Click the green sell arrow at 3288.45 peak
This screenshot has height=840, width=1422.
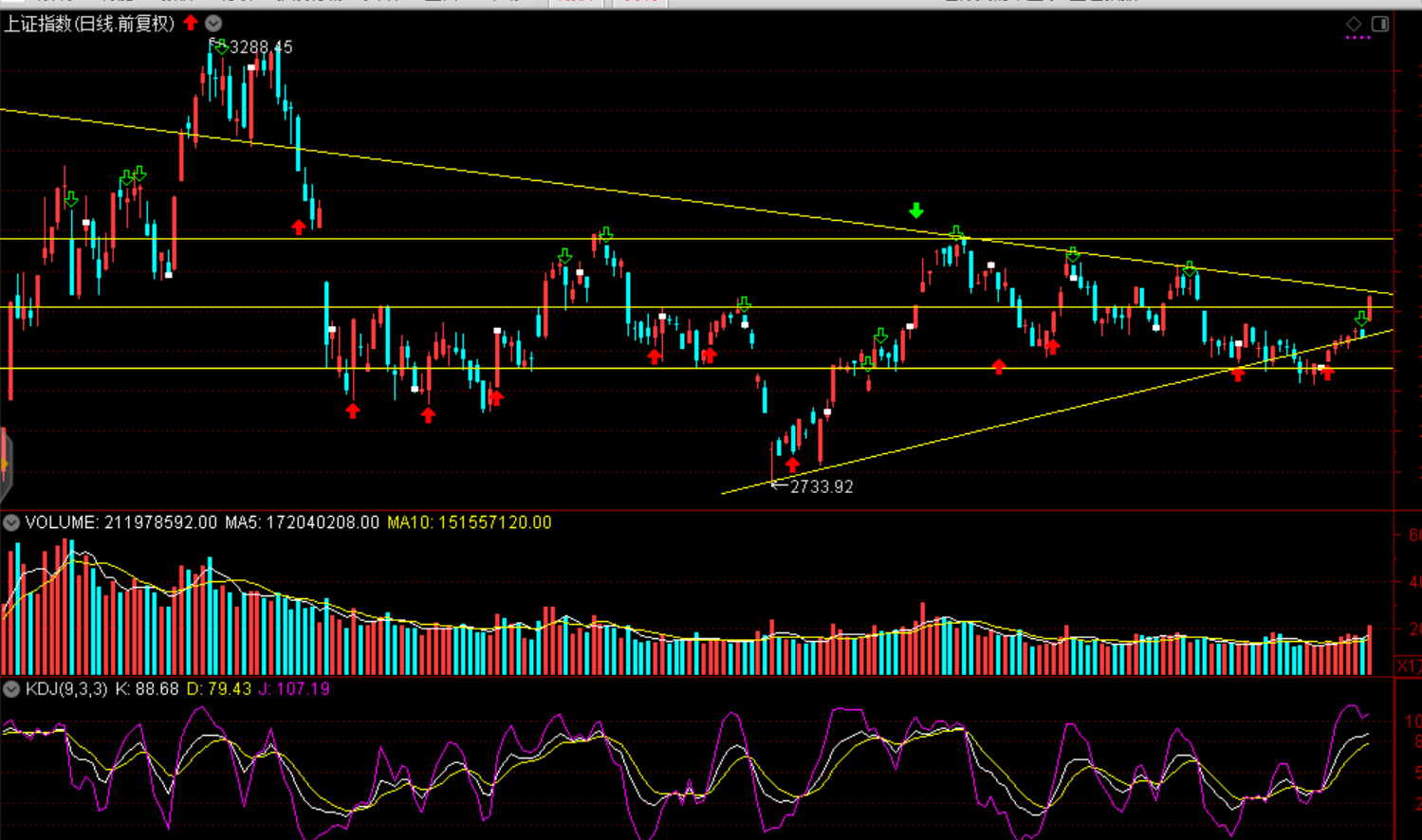(220, 46)
